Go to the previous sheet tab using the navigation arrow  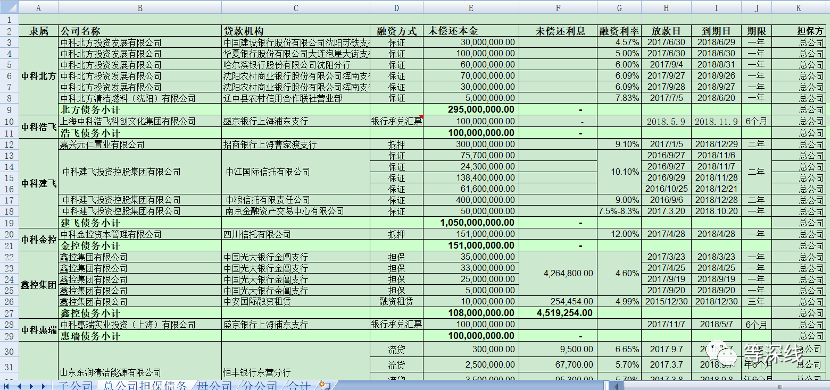[x=19, y=386]
